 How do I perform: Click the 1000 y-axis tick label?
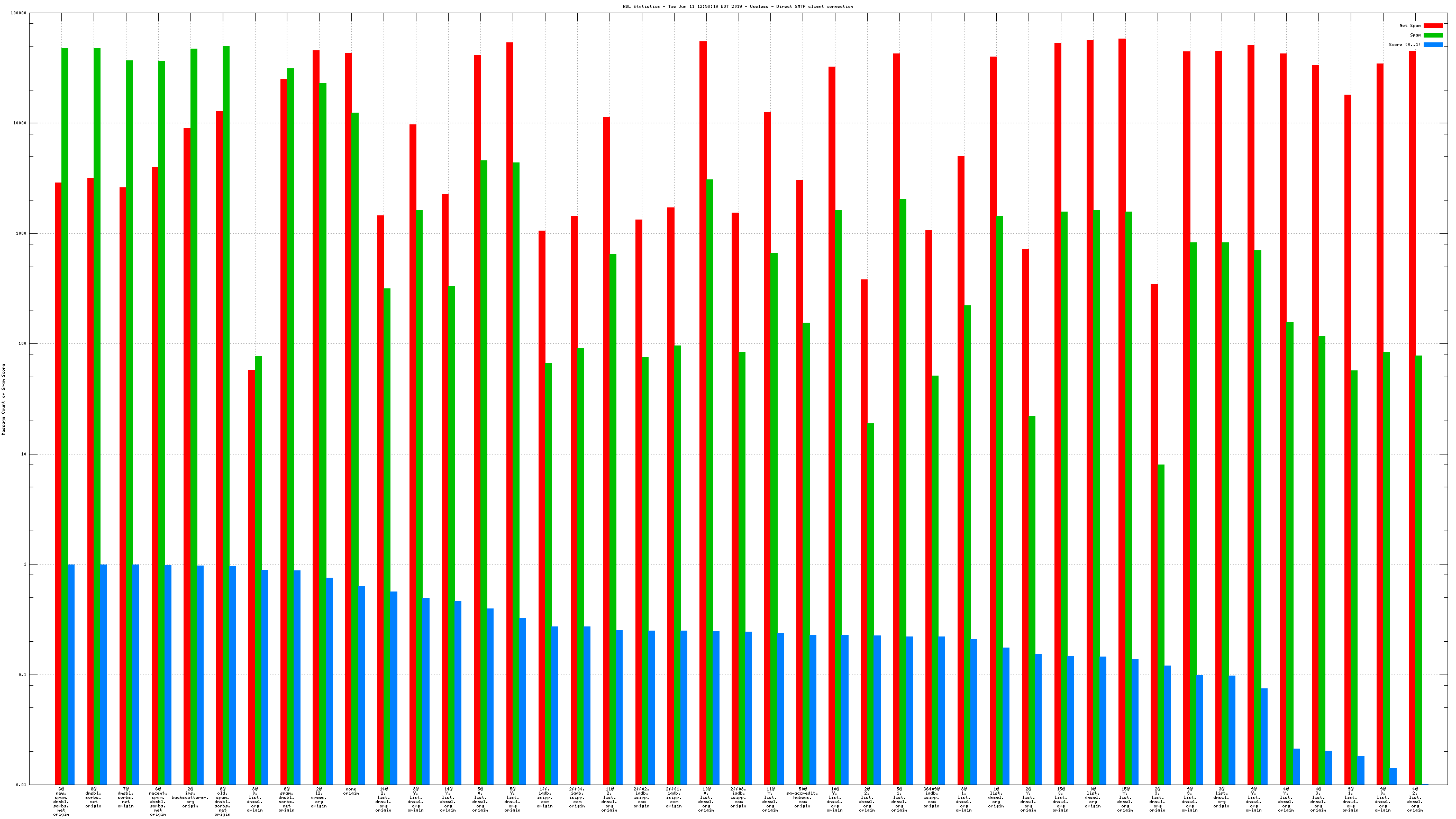point(21,233)
